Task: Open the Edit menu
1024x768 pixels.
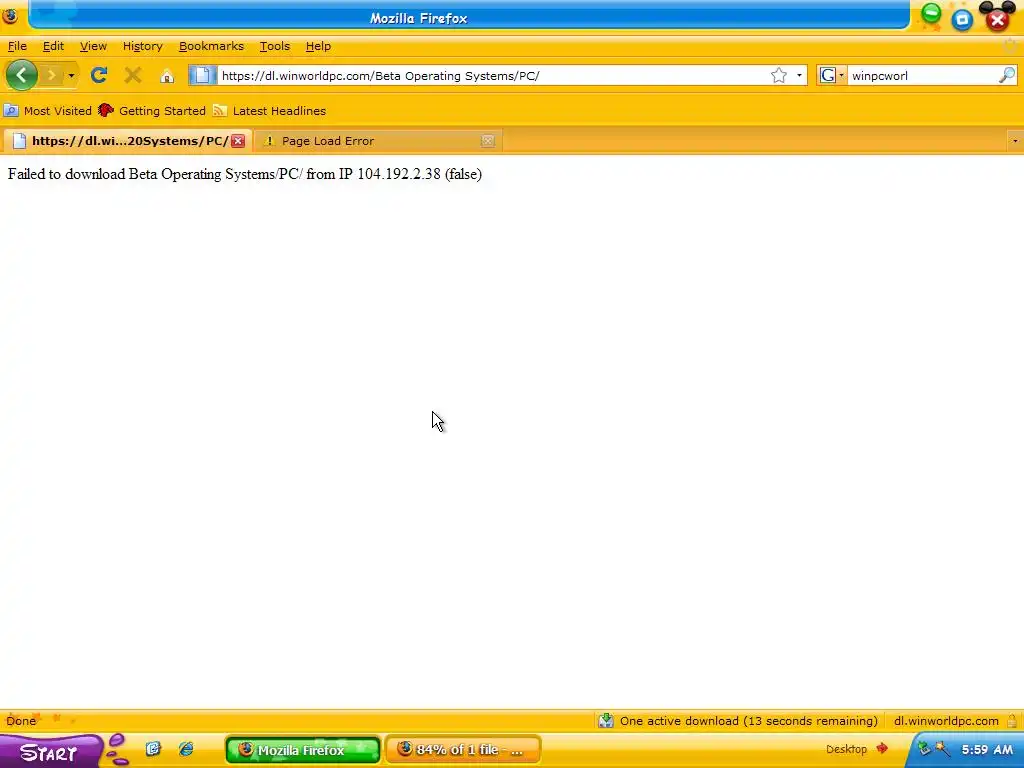Action: point(53,46)
